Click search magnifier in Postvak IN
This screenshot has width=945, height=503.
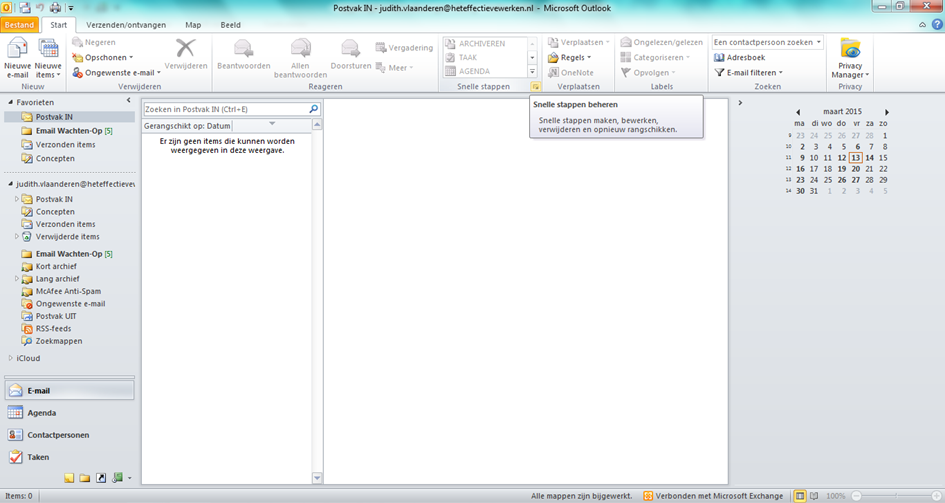point(313,109)
